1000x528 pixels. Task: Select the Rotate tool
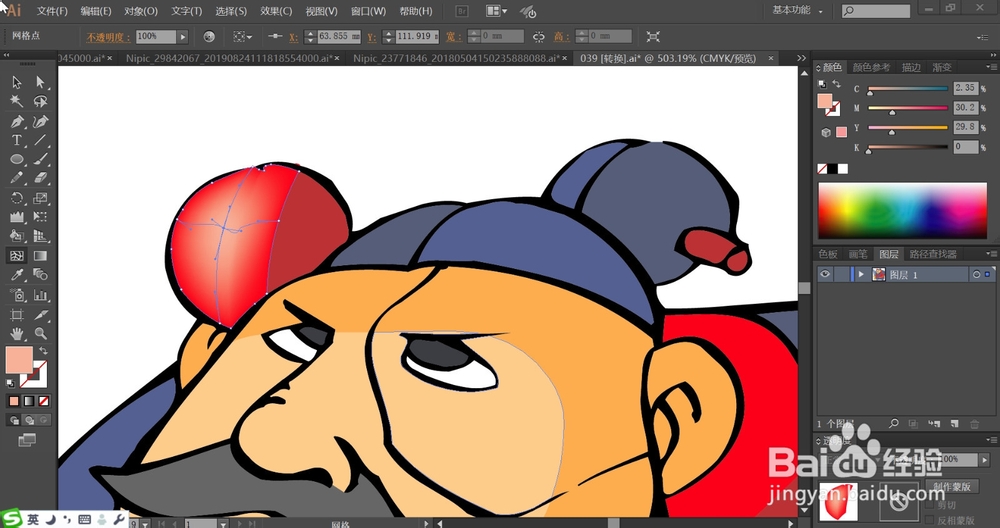pos(17,198)
